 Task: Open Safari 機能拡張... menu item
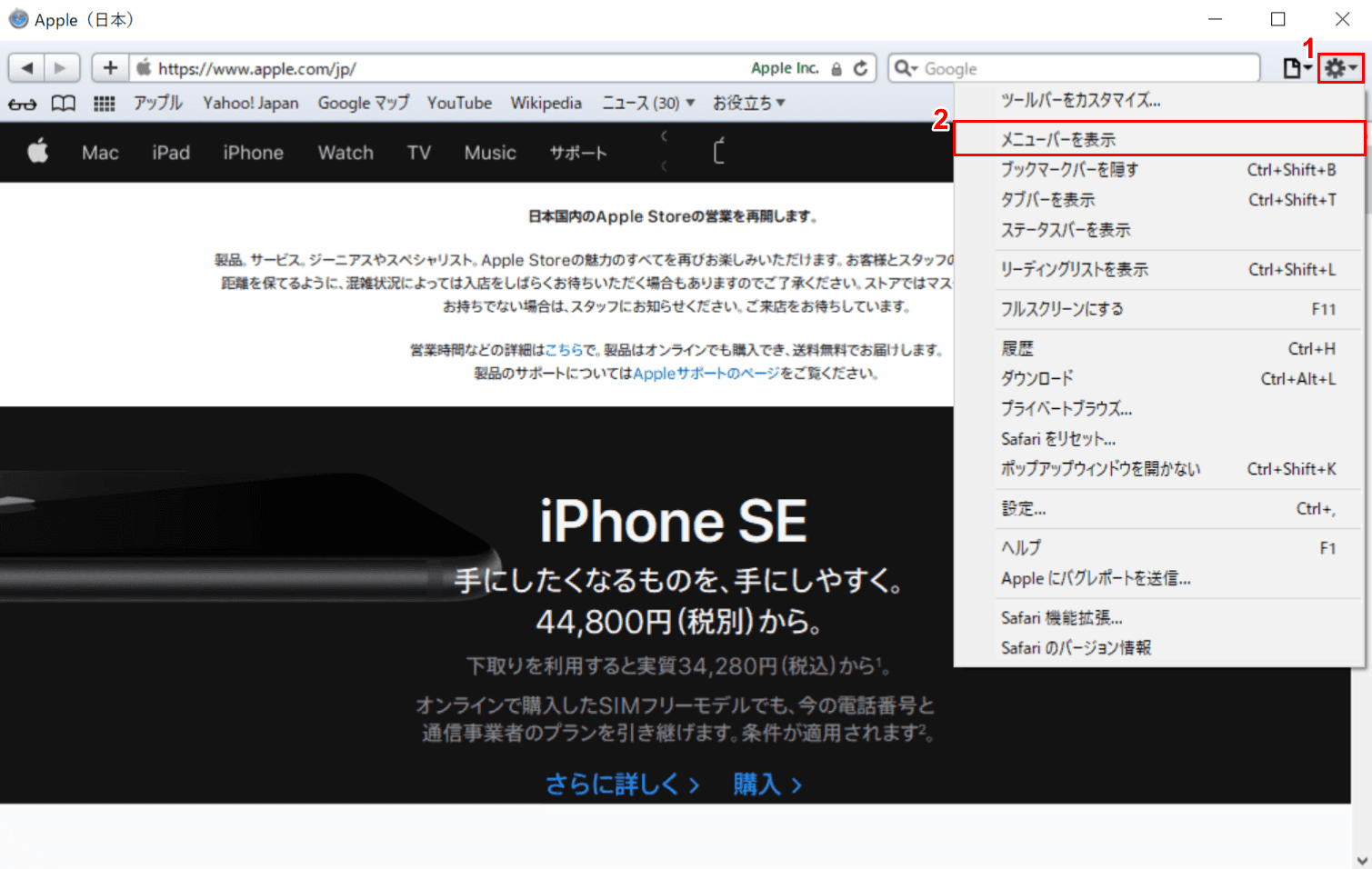1159,617
